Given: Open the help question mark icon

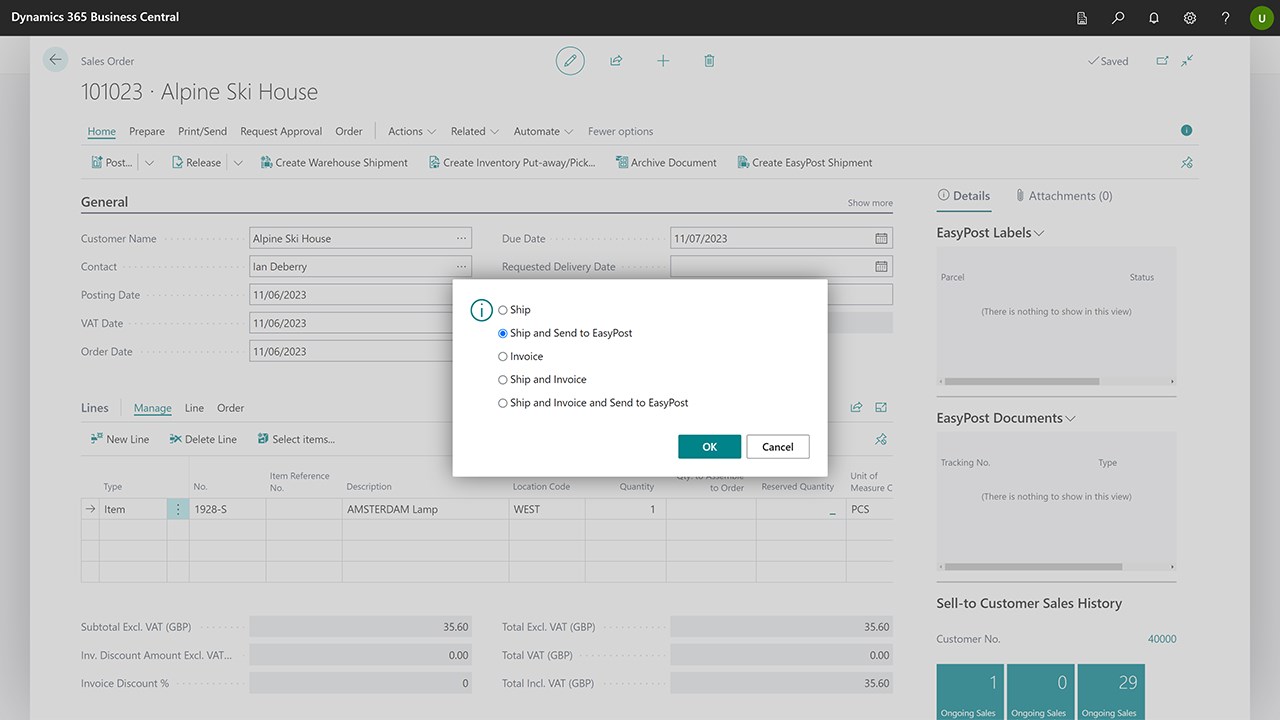Looking at the screenshot, I should click(1226, 18).
